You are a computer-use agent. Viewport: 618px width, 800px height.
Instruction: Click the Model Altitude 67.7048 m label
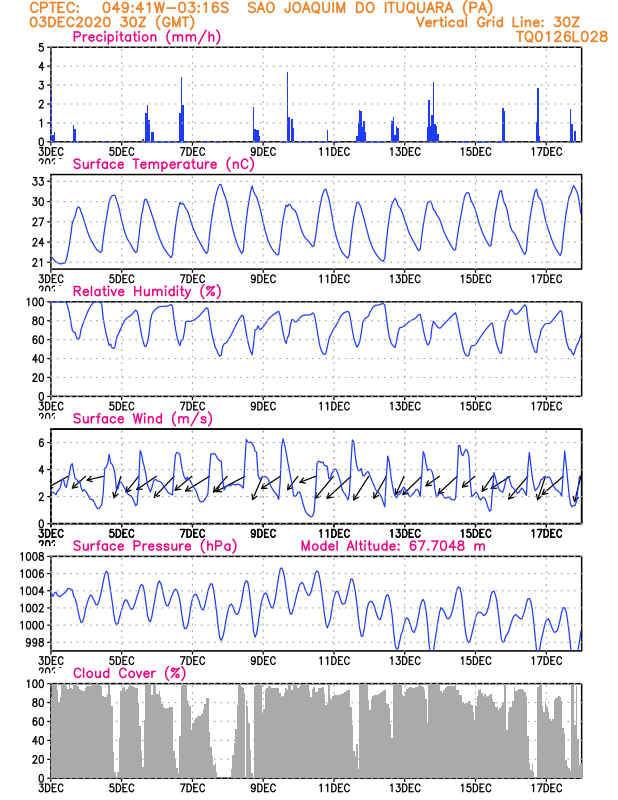393,546
